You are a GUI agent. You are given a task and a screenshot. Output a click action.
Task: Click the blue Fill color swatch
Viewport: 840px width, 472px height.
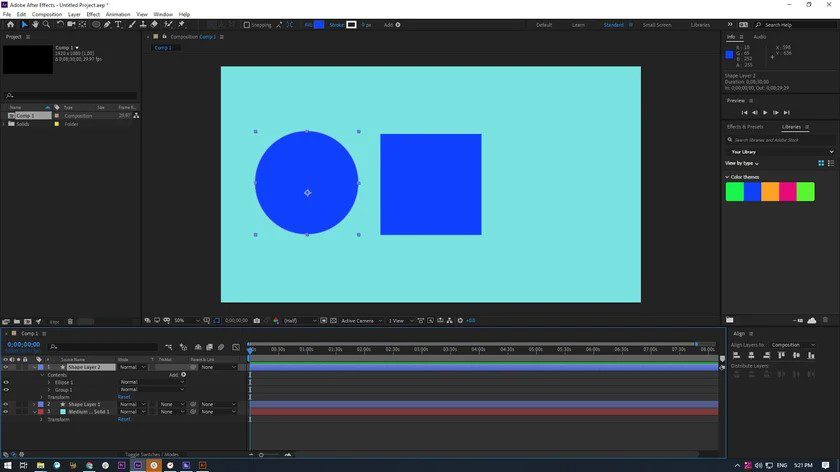319,25
